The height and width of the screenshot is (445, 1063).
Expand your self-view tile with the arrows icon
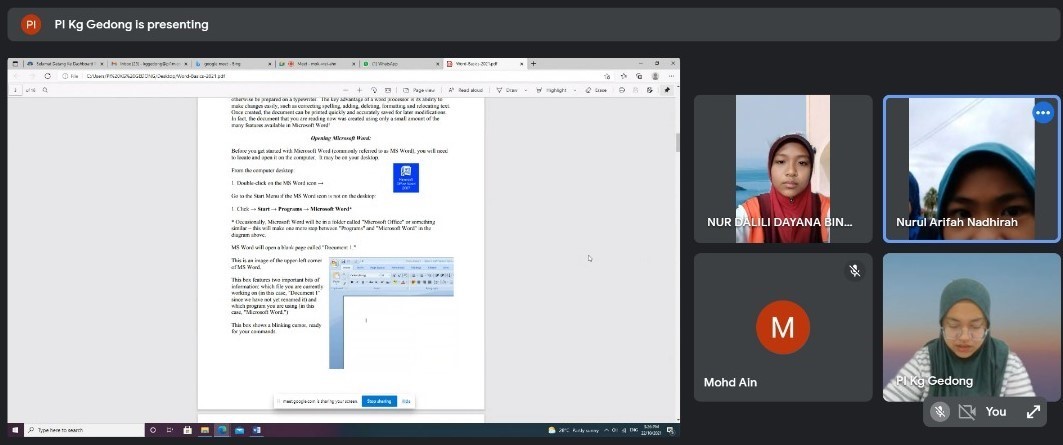[x=1033, y=411]
